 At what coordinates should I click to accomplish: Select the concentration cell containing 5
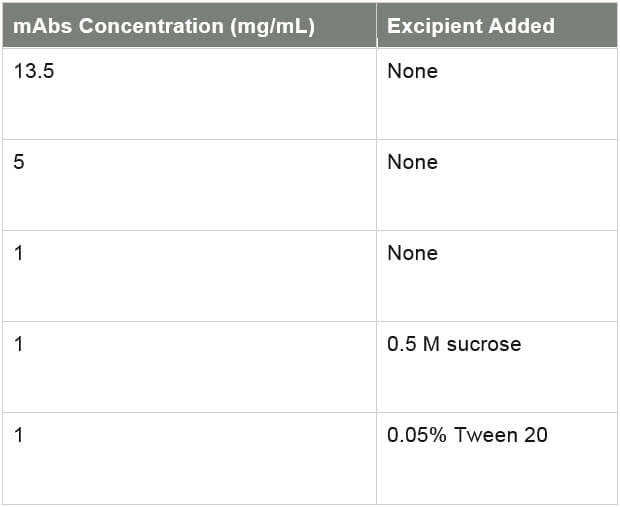pos(190,185)
